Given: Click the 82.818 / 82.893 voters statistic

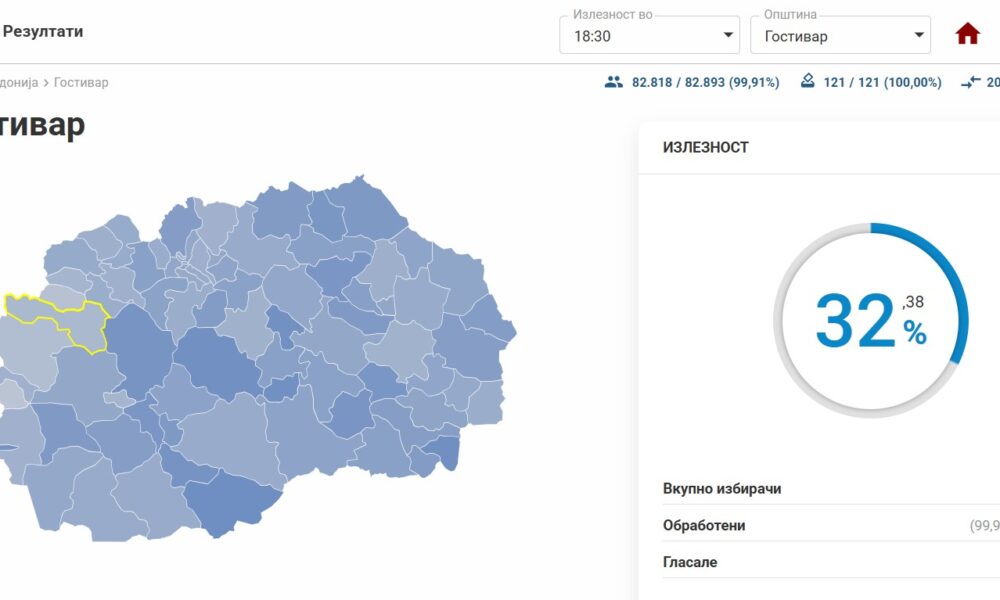Looking at the screenshot, I should click(705, 83).
